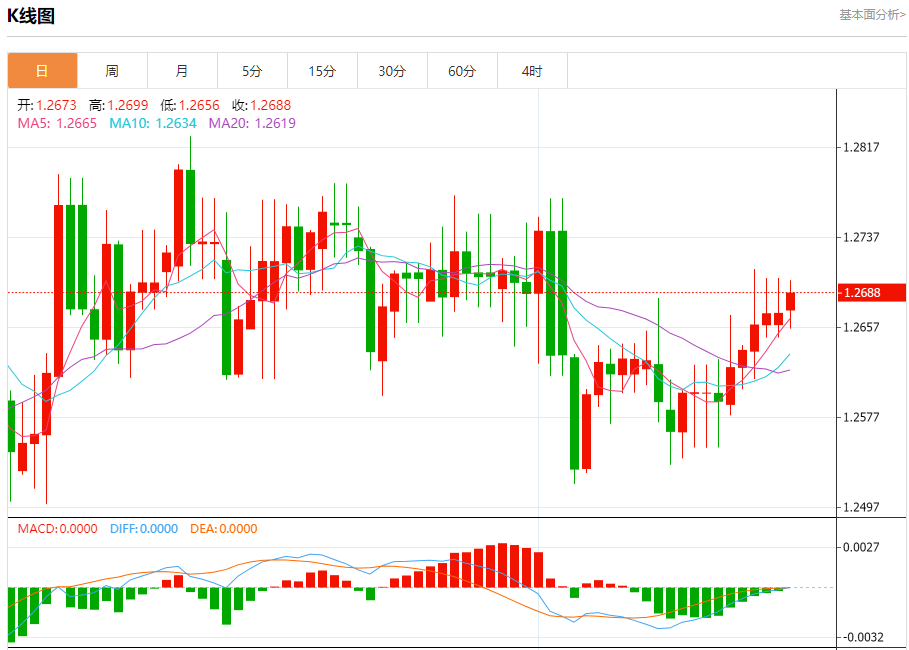Click the MA5 legend label
Image resolution: width=909 pixels, height=650 pixels.
57,123
